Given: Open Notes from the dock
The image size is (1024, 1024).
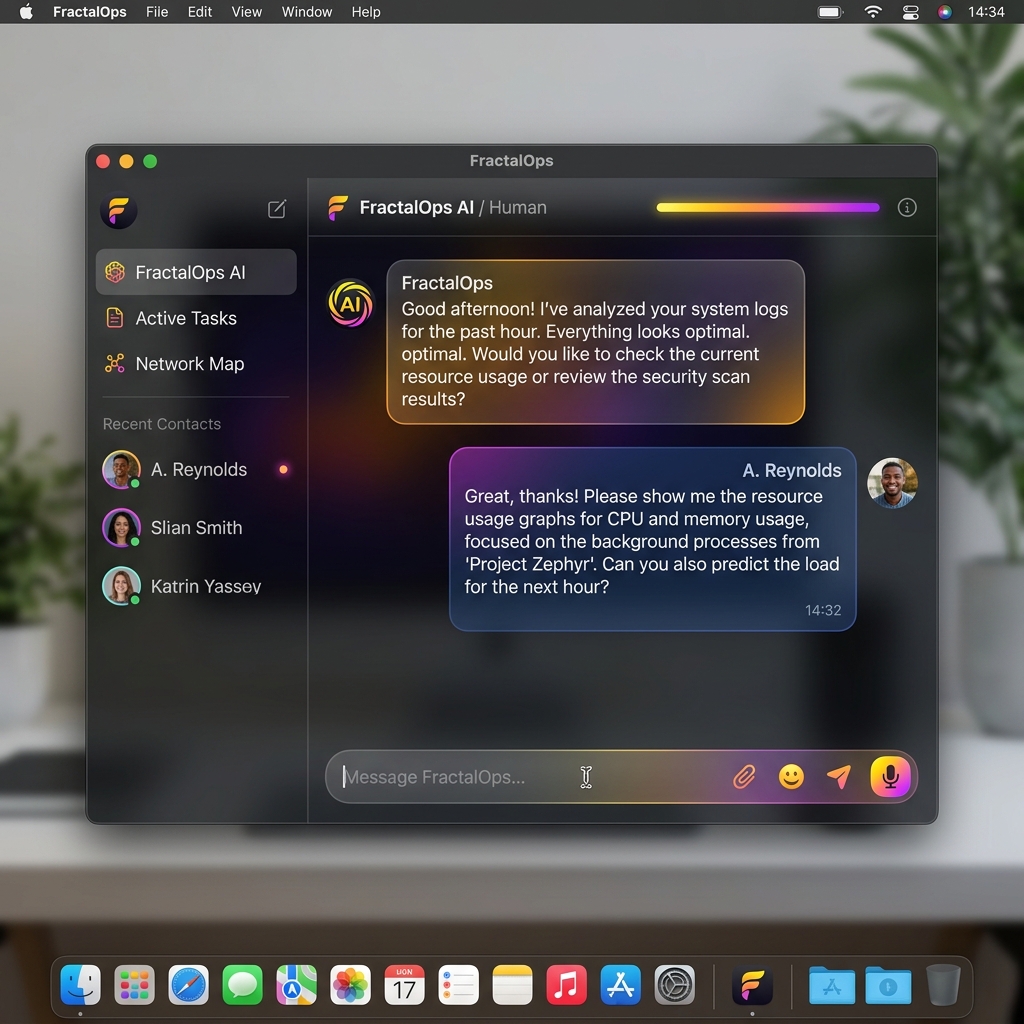Looking at the screenshot, I should (513, 984).
